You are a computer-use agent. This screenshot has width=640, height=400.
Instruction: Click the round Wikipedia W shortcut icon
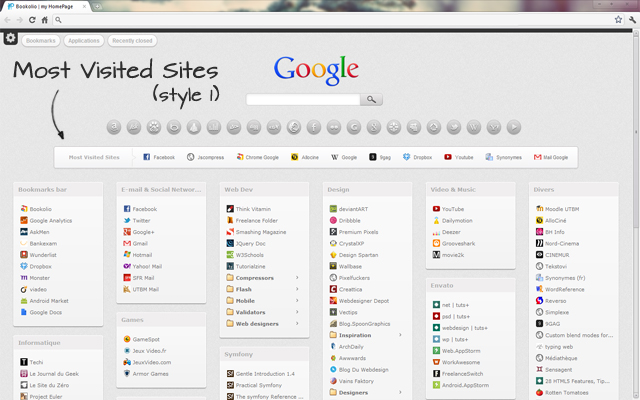point(474,127)
